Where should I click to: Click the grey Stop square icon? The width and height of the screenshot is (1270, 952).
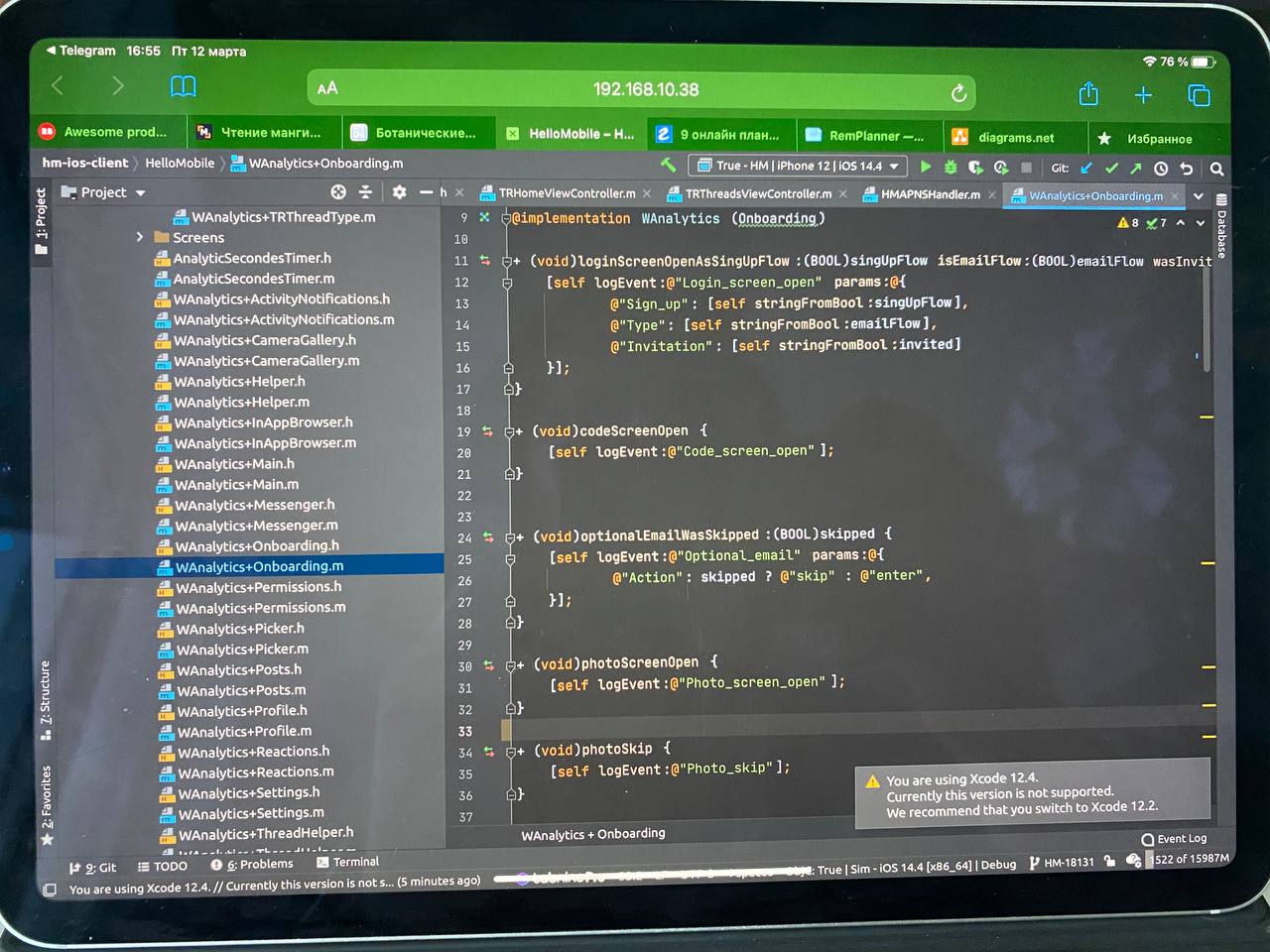point(1027,168)
